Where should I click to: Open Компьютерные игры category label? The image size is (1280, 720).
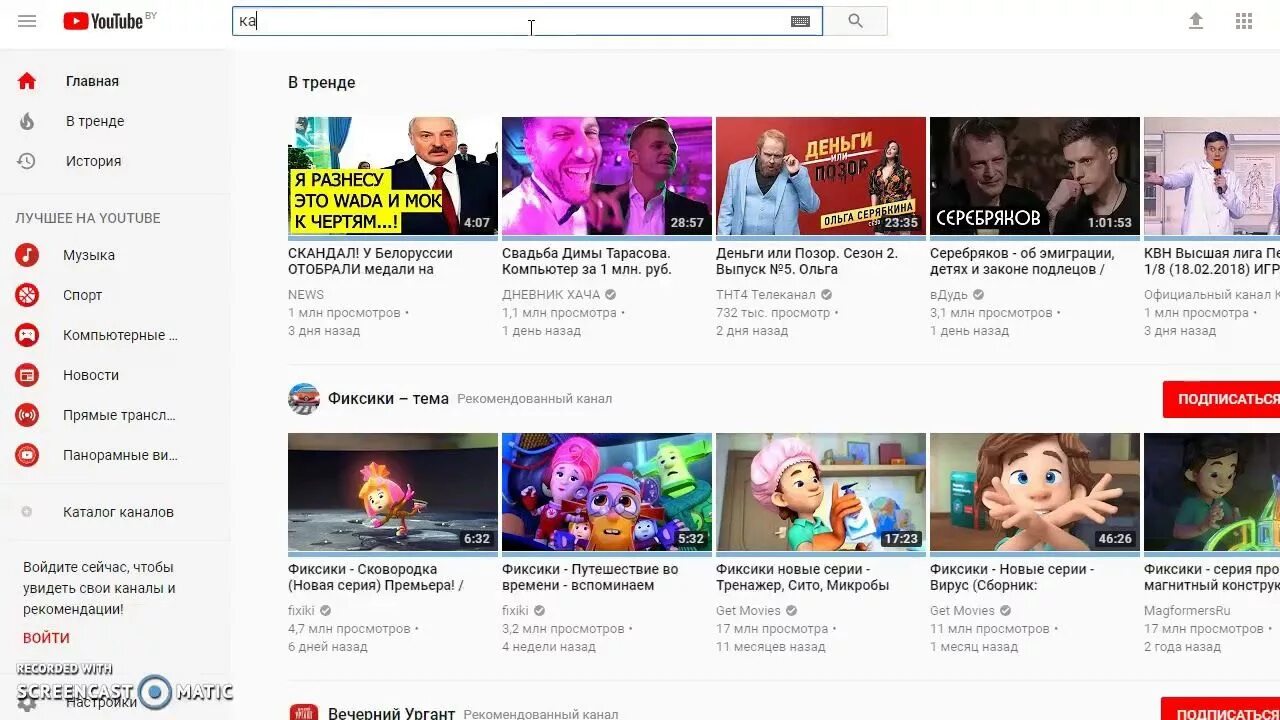coord(120,335)
